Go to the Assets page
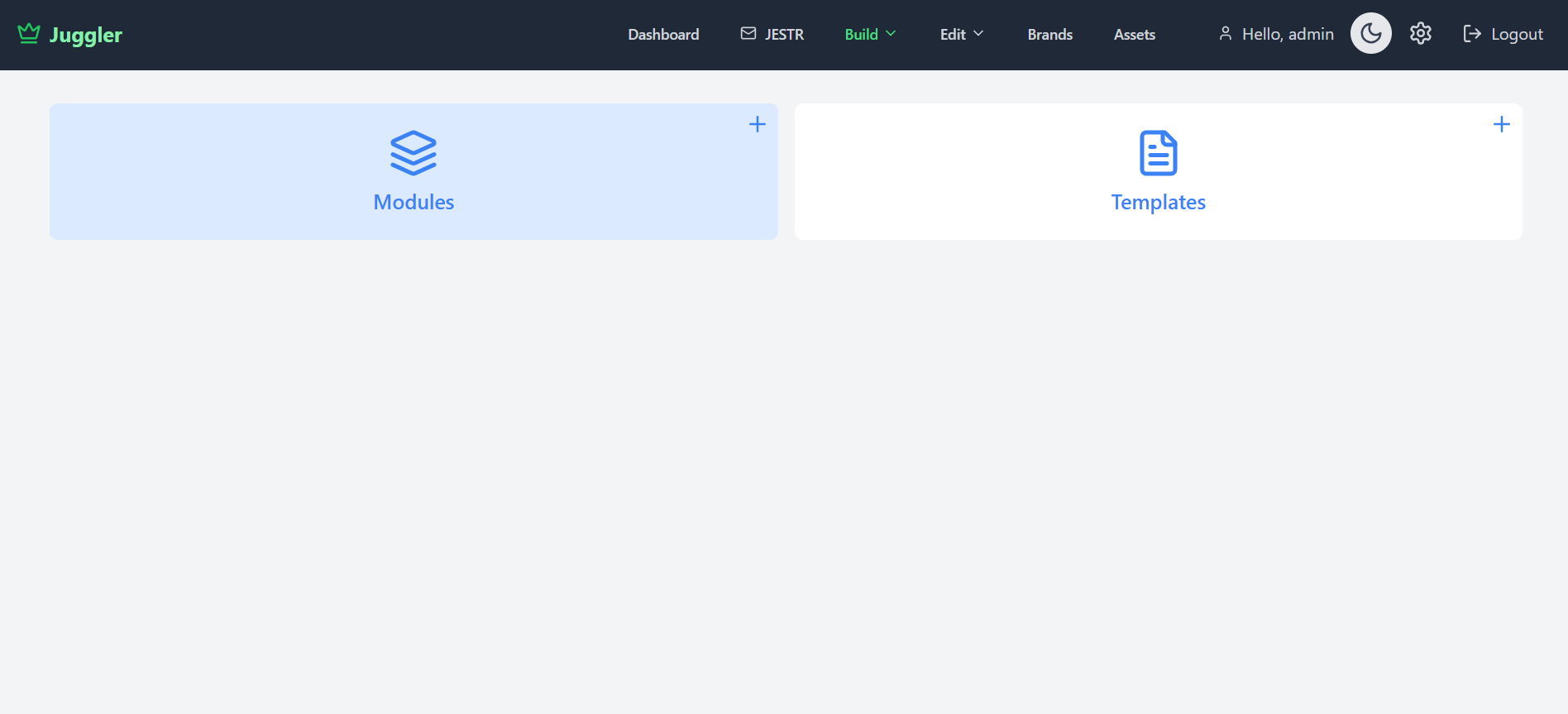 [x=1134, y=34]
